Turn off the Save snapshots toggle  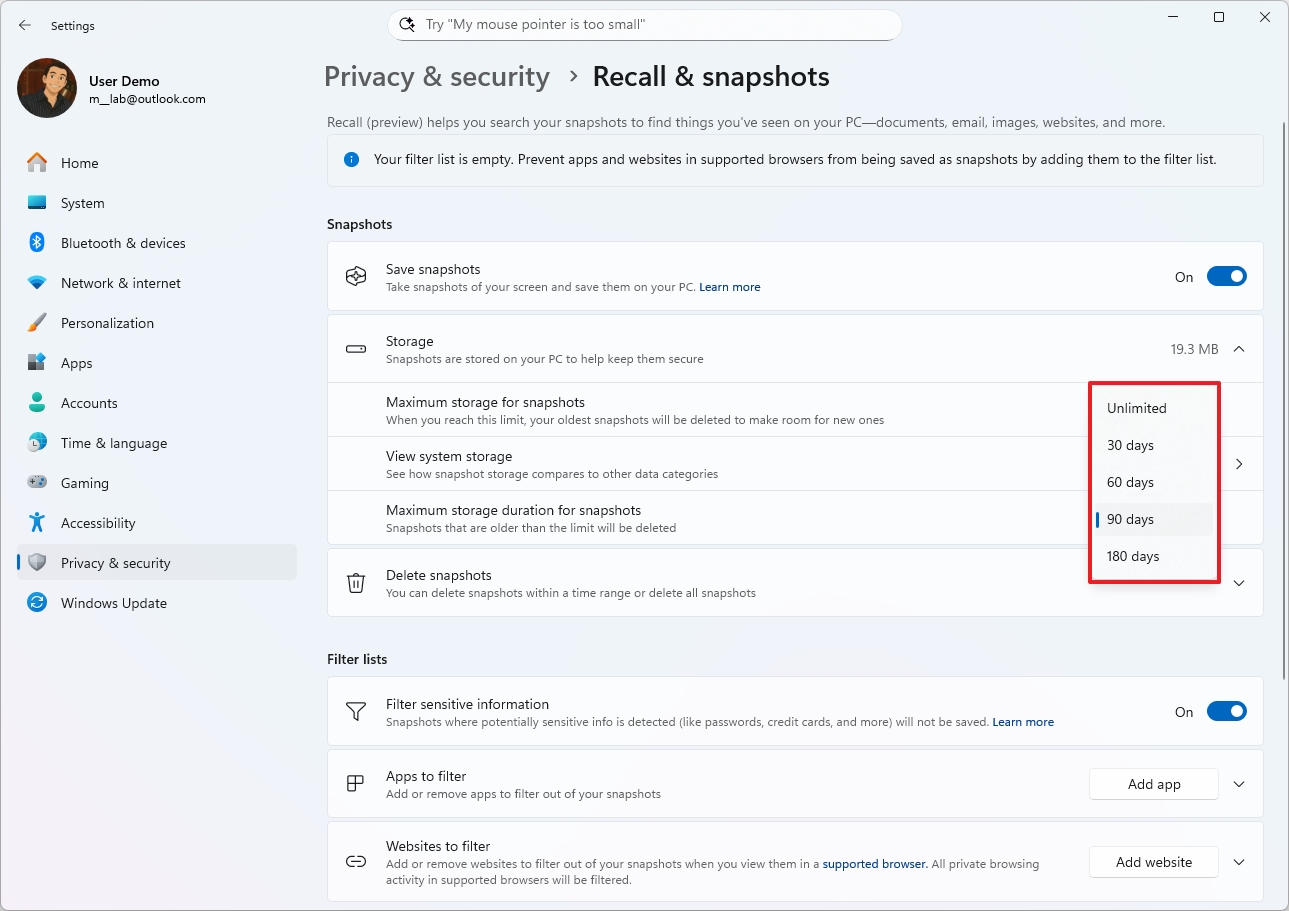(x=1226, y=277)
